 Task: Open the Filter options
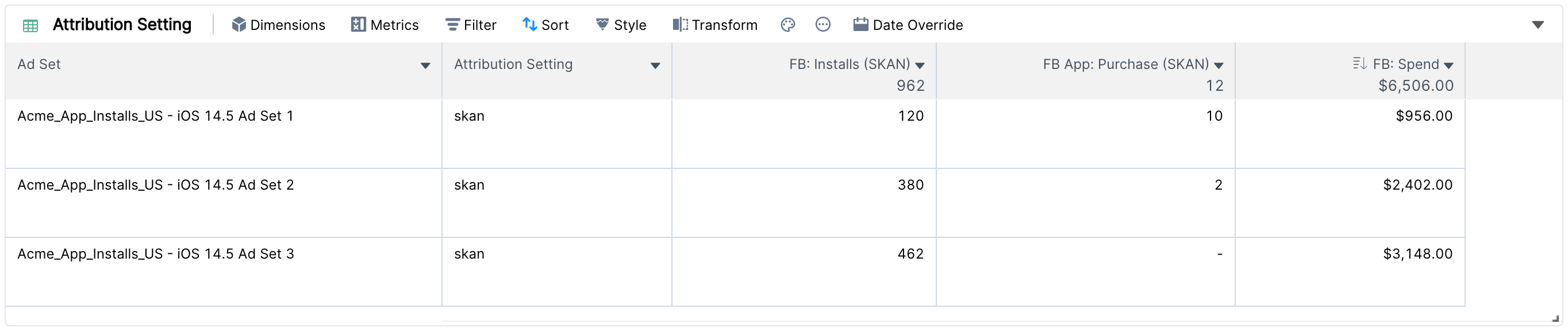[471, 25]
